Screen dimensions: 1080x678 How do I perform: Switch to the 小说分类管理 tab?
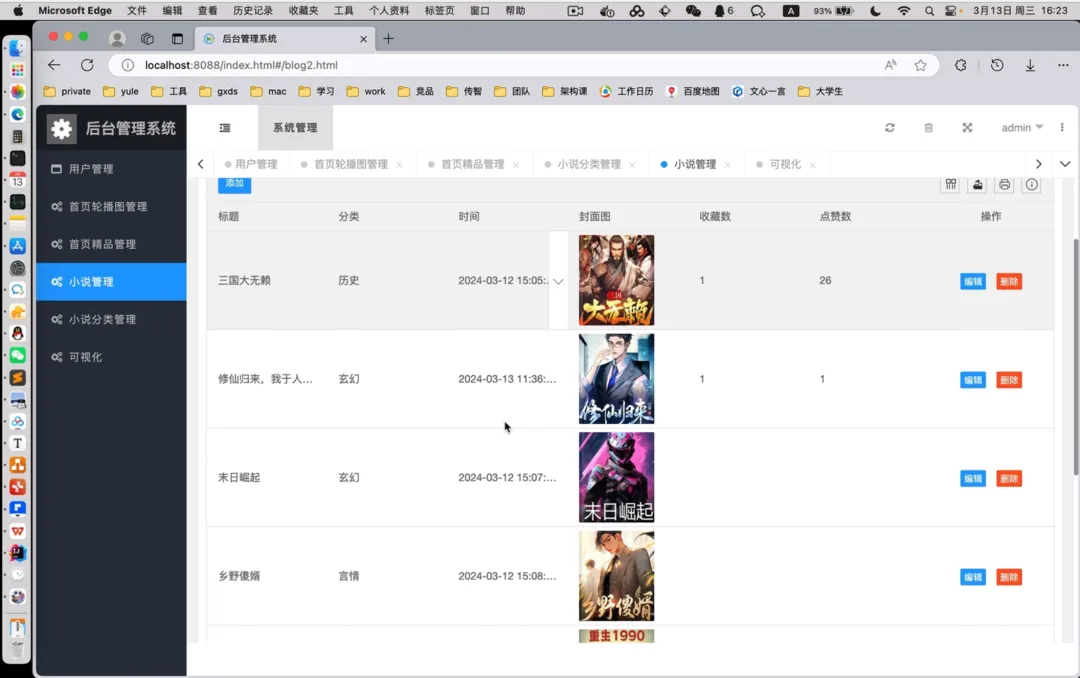(589, 164)
